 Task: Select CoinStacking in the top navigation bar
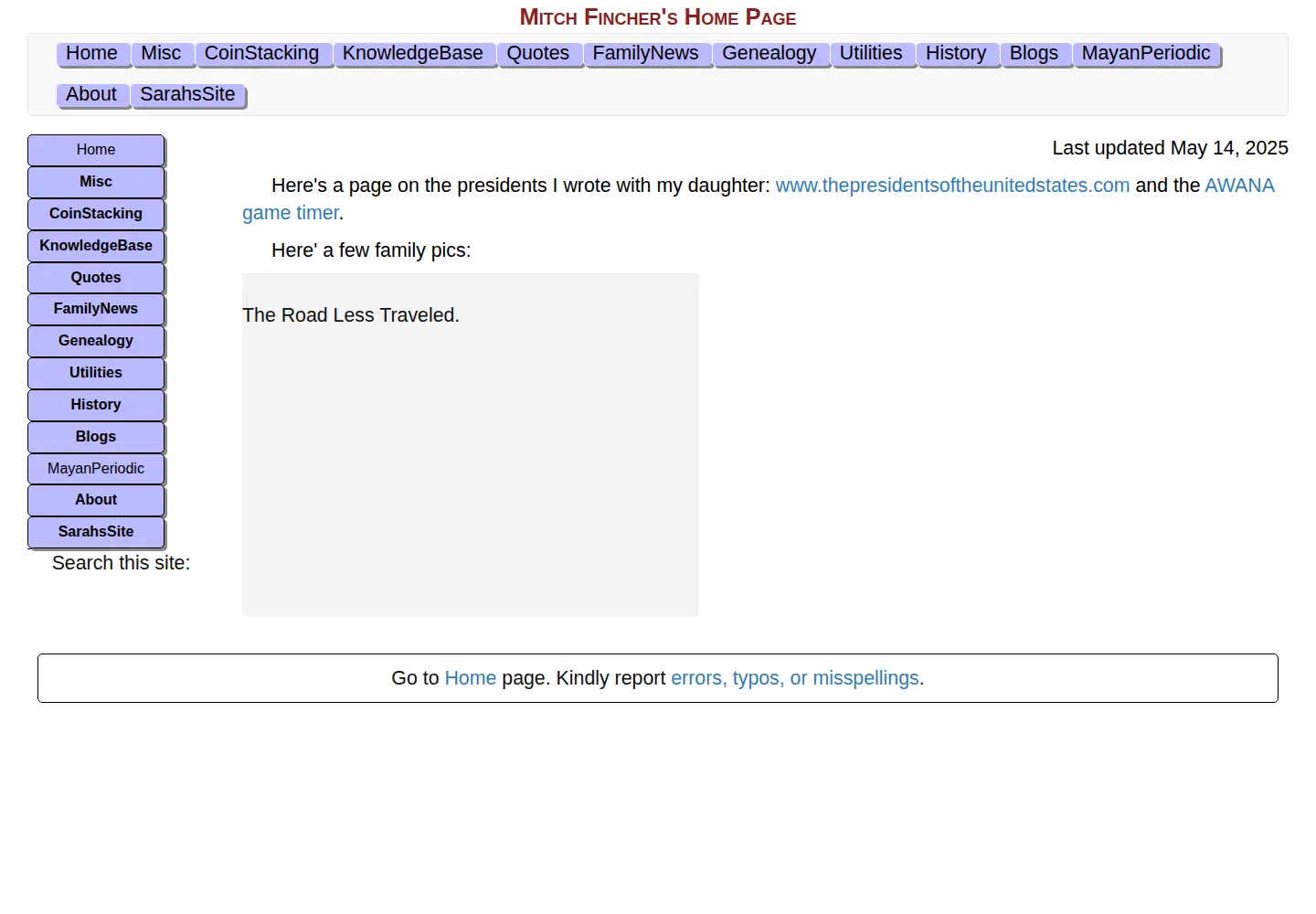click(262, 54)
